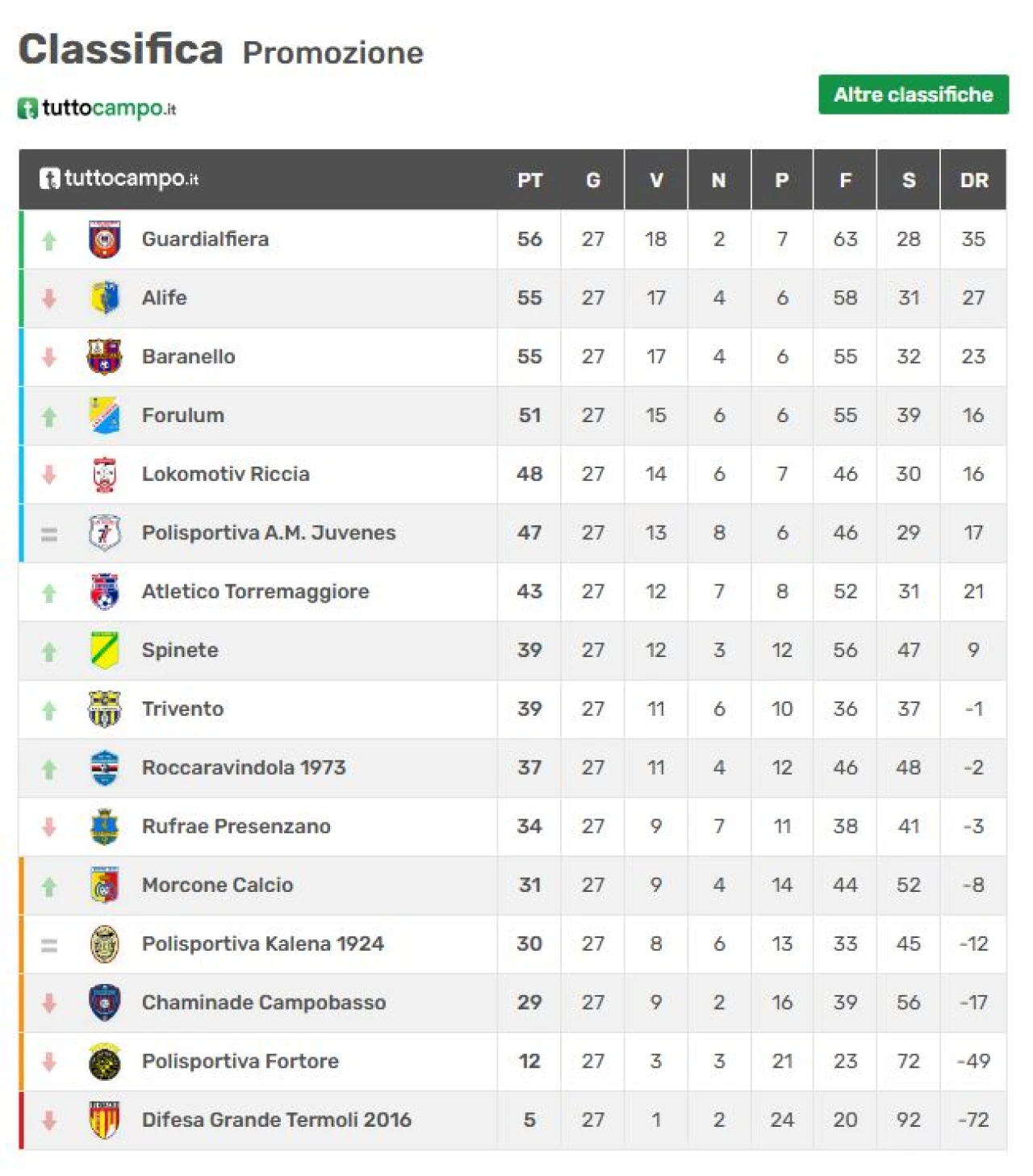Click the Polisportiva Fortore crest

coord(104,1061)
